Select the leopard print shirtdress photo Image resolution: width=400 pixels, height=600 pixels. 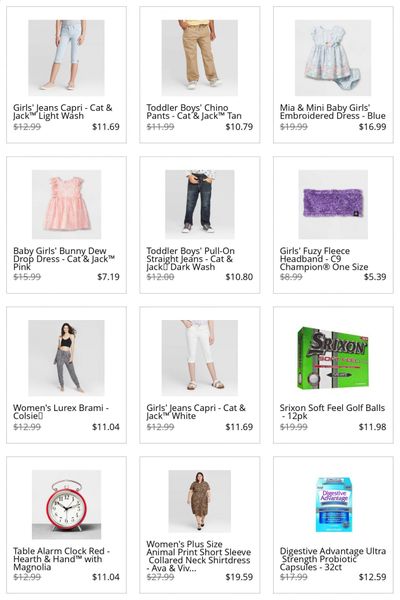coord(199,501)
